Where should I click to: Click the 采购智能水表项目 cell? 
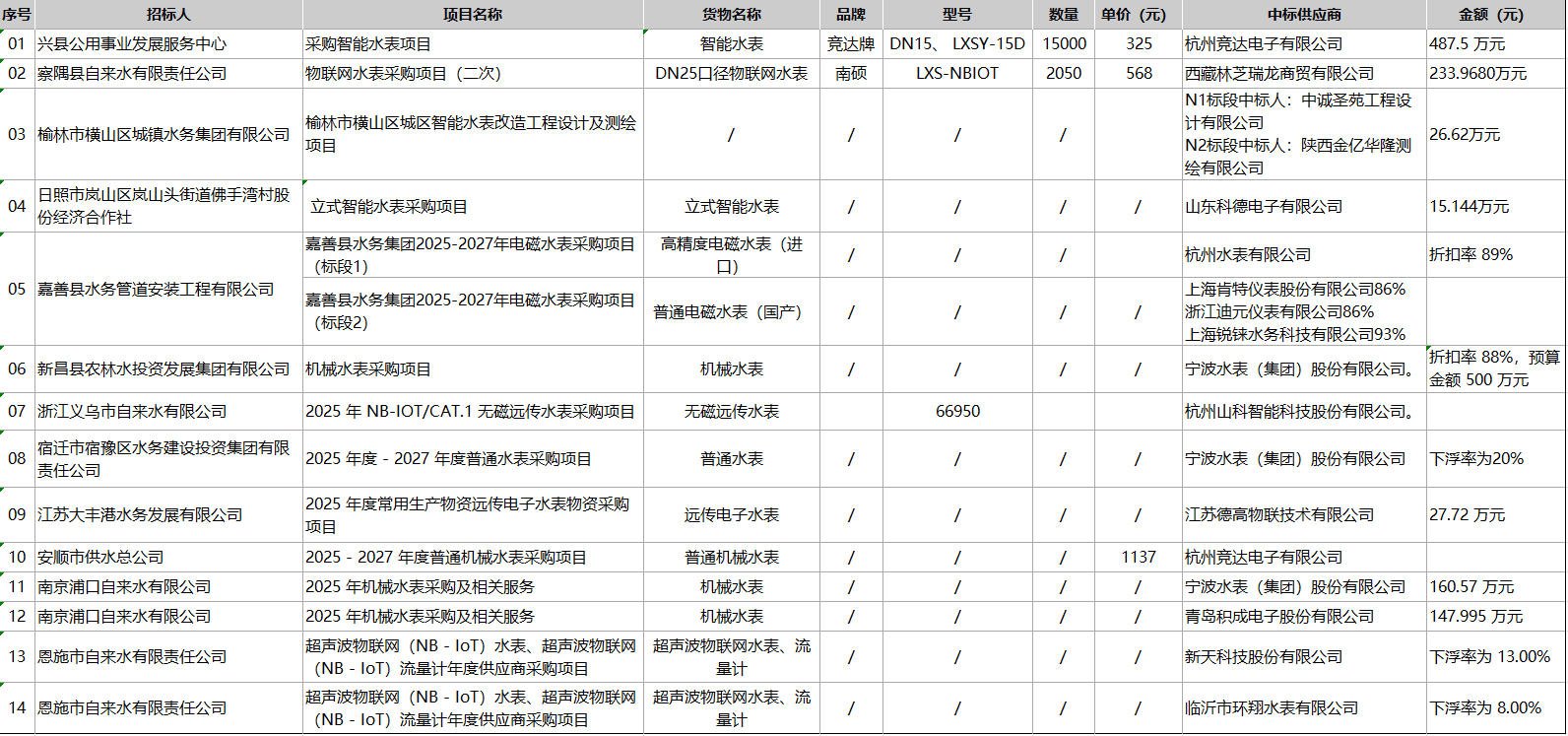[473, 44]
